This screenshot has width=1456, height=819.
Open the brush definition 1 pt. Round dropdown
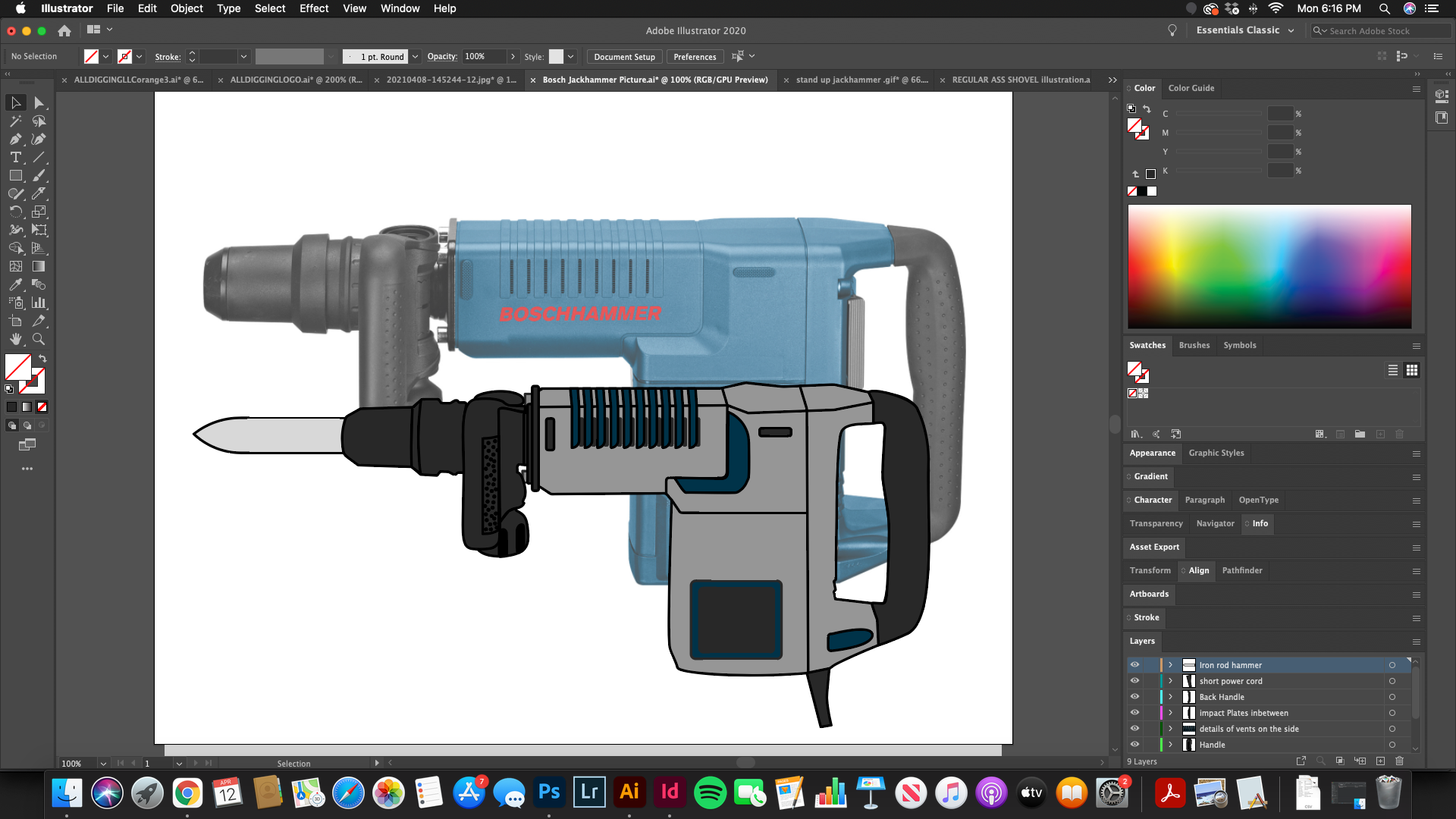[415, 57]
